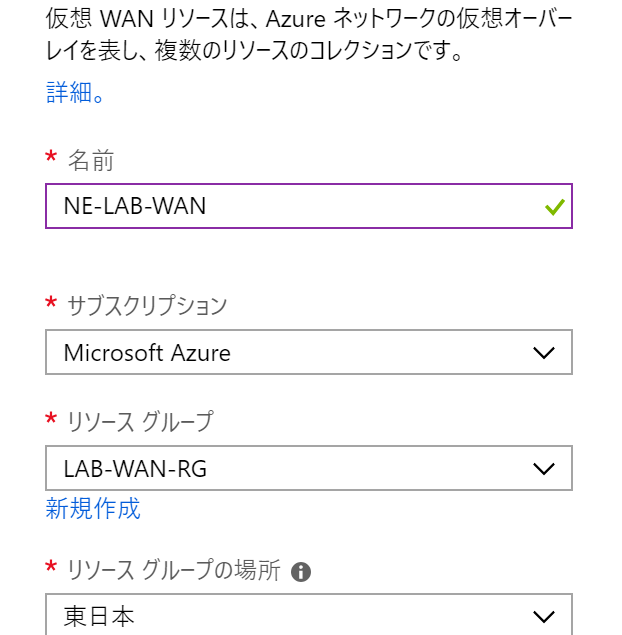Click the chevron arrow of リソース グループ dropdown
The width and height of the screenshot is (622, 635).
click(x=543, y=468)
